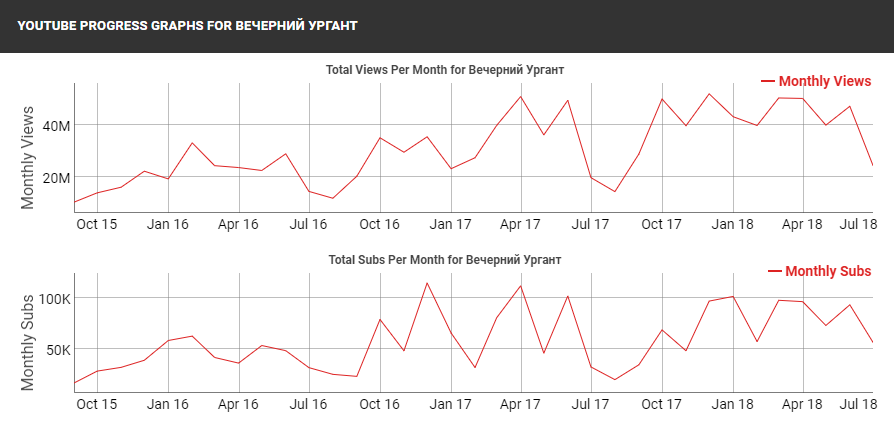Click the 20M label on views axis
The height and width of the screenshot is (421, 894).
click(57, 177)
